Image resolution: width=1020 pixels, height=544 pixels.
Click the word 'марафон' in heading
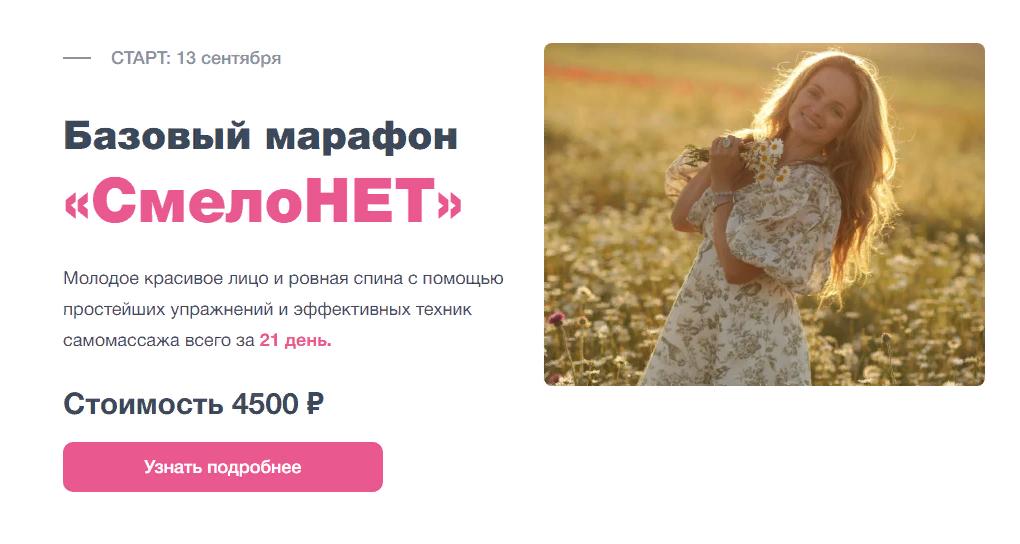(x=362, y=136)
